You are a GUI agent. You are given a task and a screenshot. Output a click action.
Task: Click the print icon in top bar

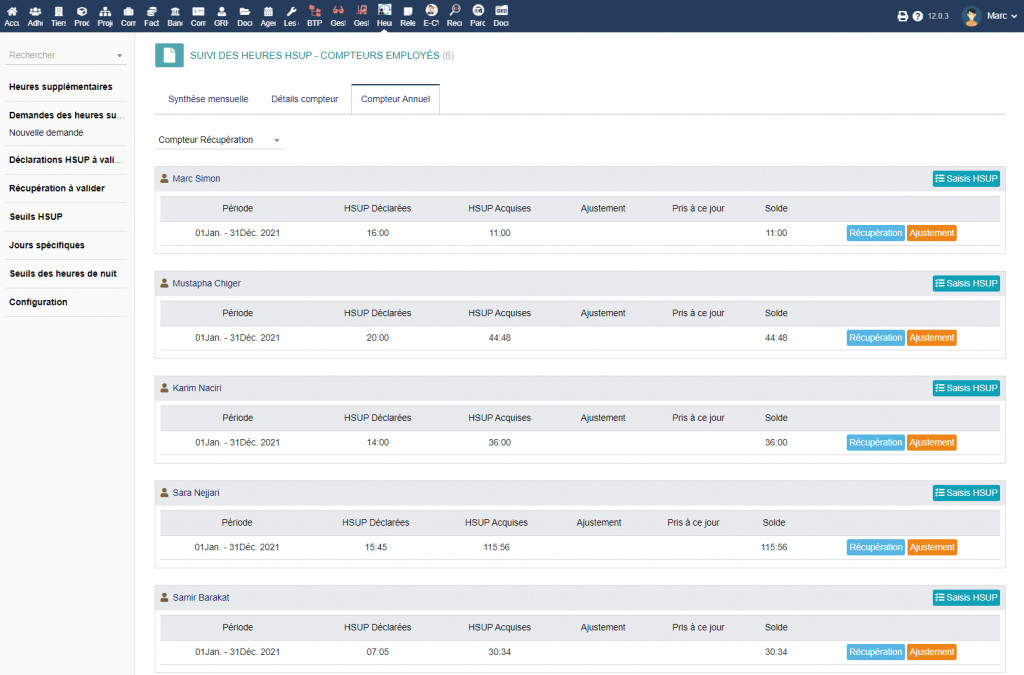[902, 16]
